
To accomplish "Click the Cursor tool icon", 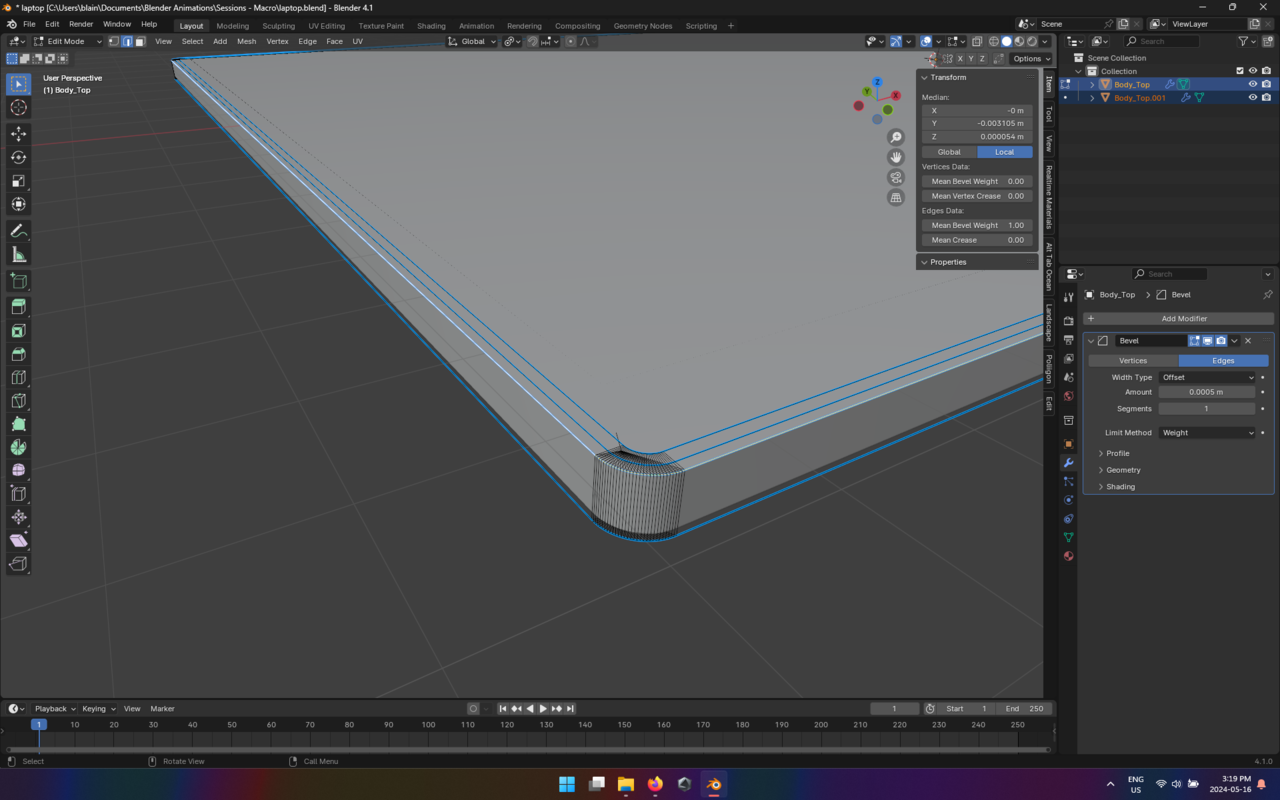I will click(18, 108).
